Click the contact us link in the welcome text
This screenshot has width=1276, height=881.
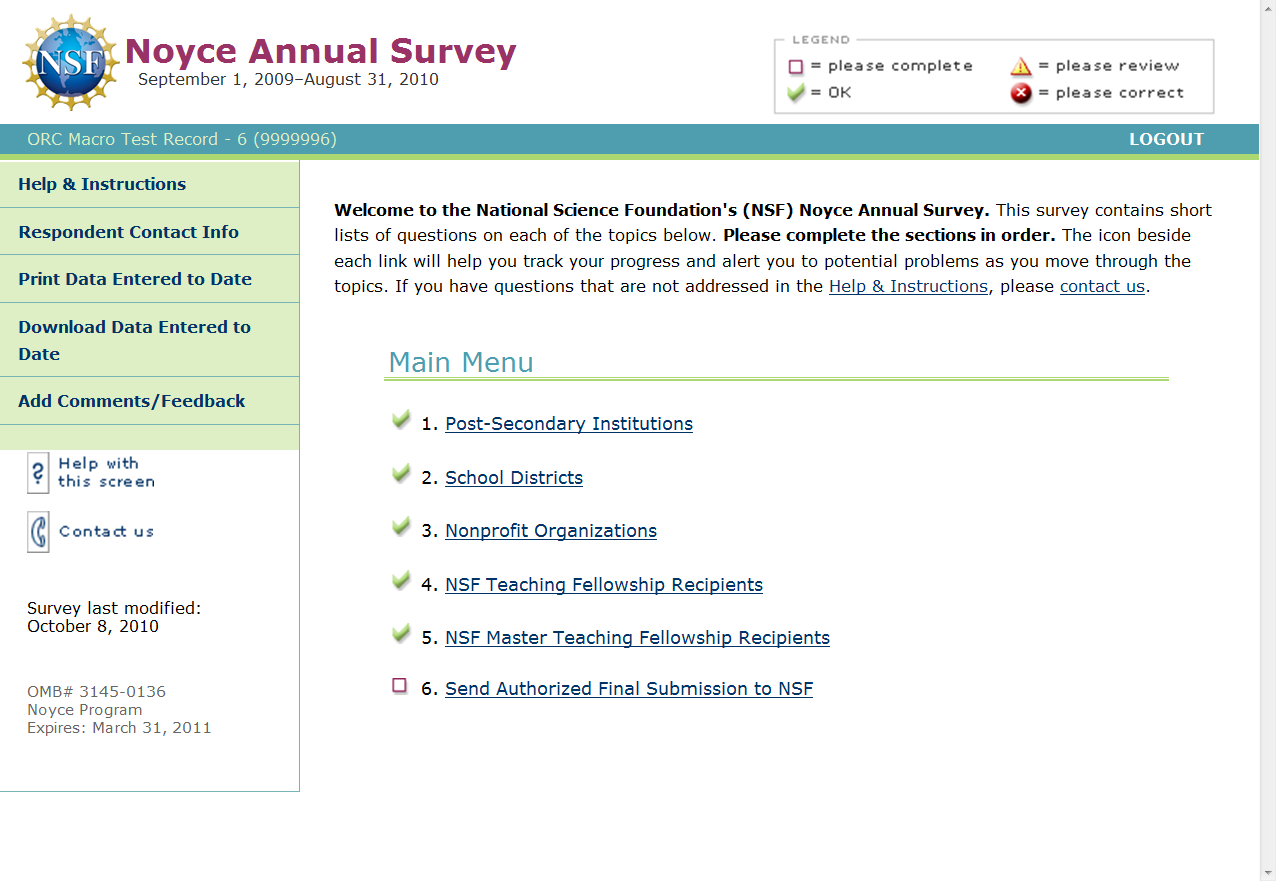[x=1102, y=286]
